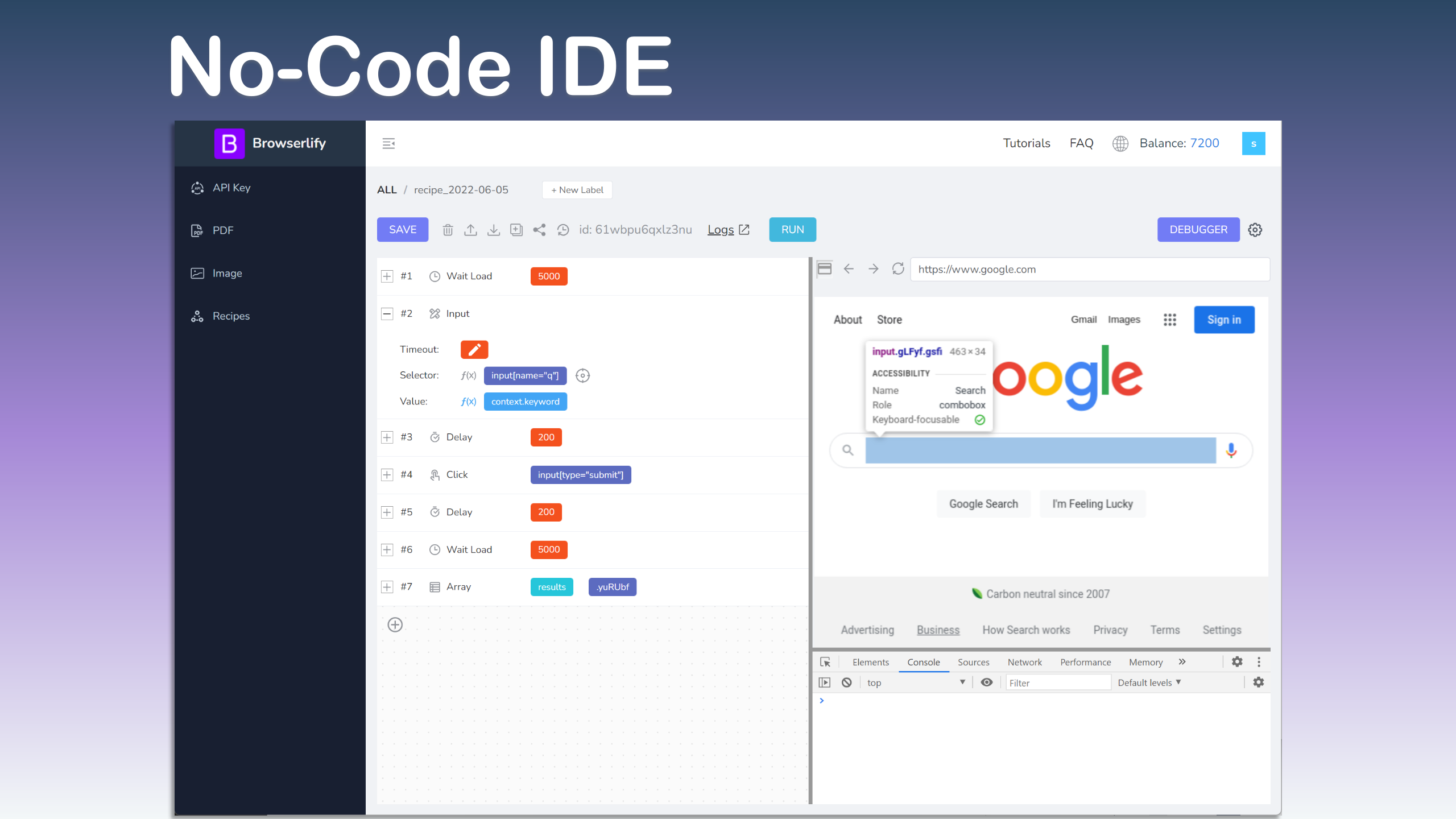Switch to the Console tab

coord(924,662)
